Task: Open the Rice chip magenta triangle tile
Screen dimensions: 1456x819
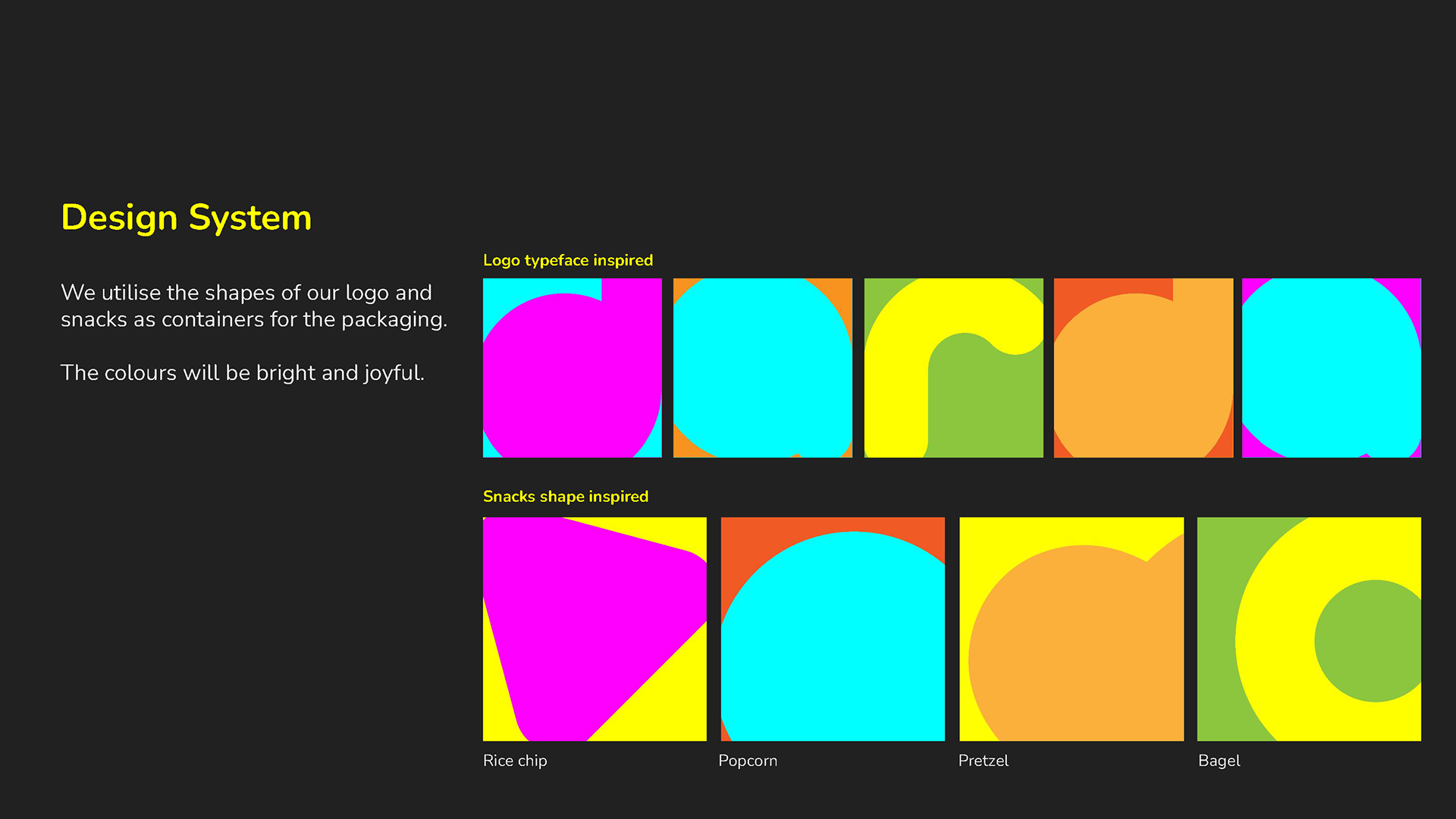Action: (595, 629)
